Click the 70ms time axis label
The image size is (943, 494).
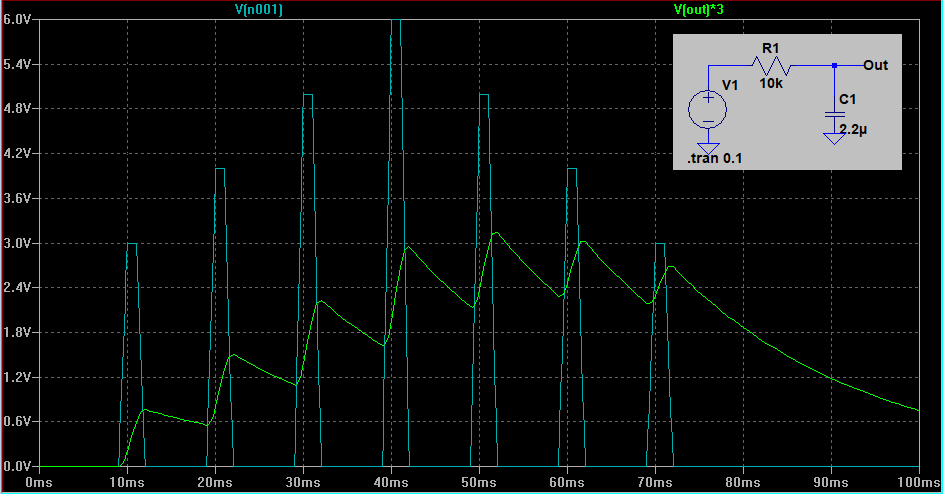coord(655,482)
